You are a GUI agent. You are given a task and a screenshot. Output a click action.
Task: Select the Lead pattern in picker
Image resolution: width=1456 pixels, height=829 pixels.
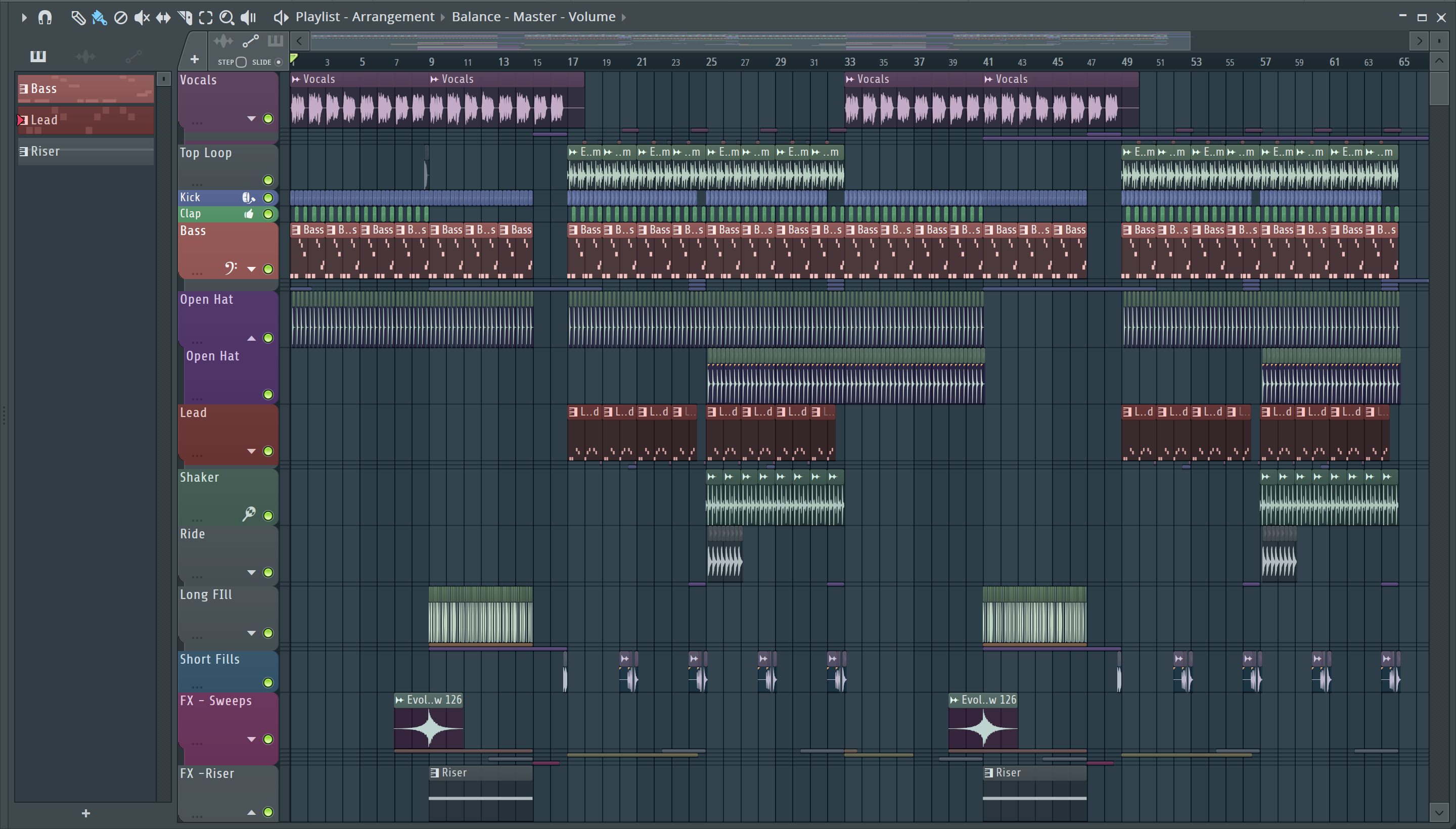[86, 120]
